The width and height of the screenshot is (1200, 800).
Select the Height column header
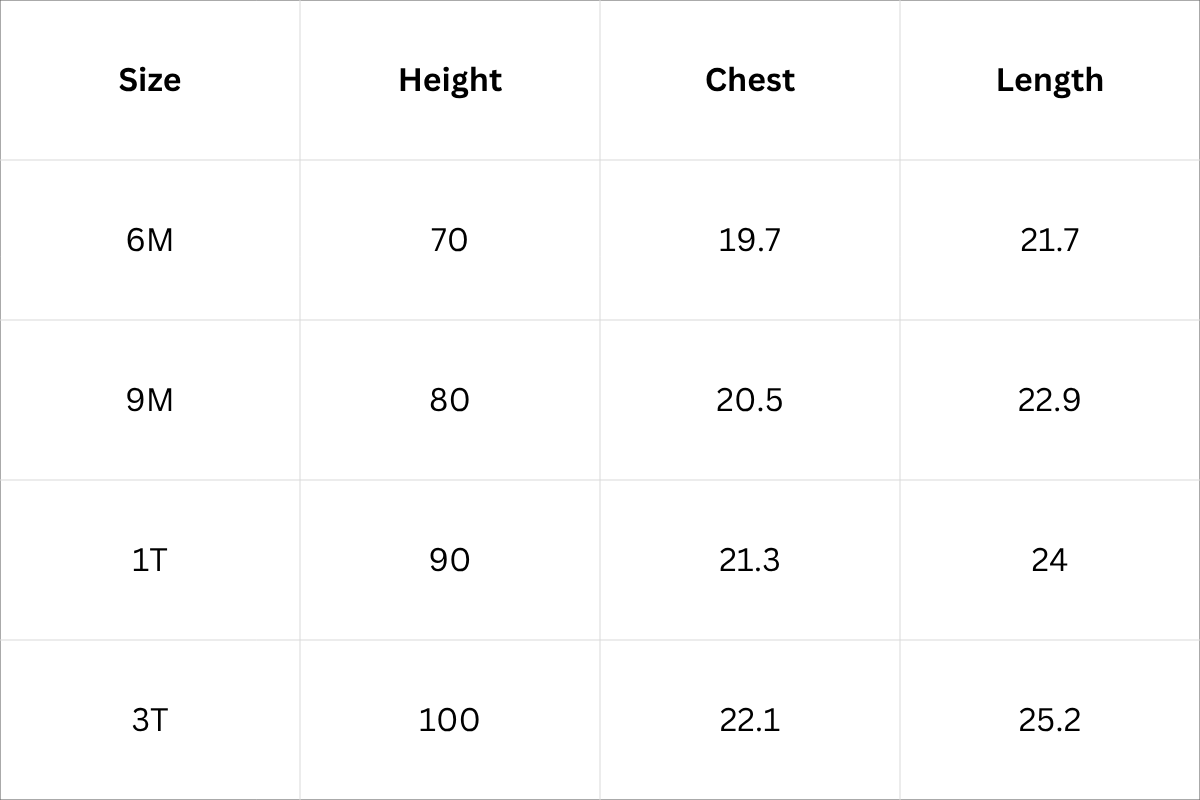click(x=450, y=80)
